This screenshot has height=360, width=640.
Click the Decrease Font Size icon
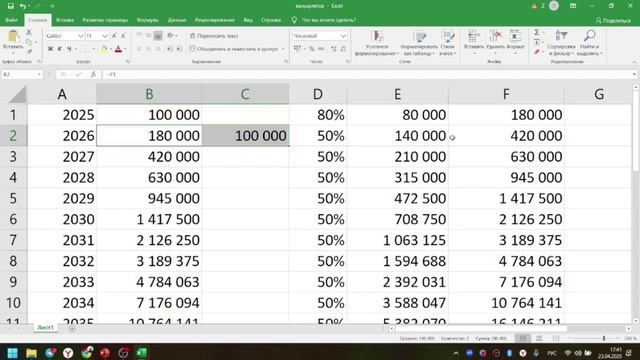pyautogui.click(x=123, y=36)
